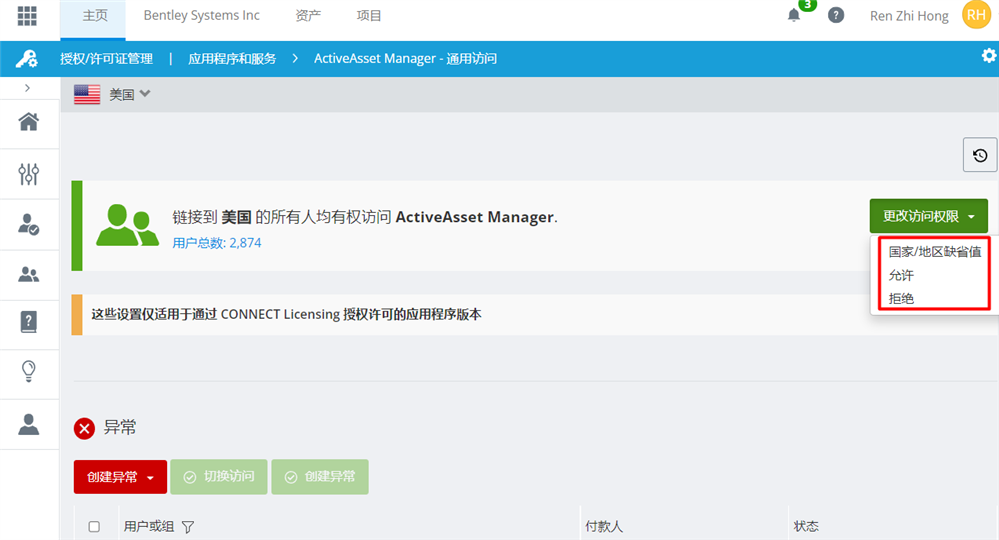The height and width of the screenshot is (540, 999).
Task: Expand the sidebar with the chevron
Action: (27, 88)
